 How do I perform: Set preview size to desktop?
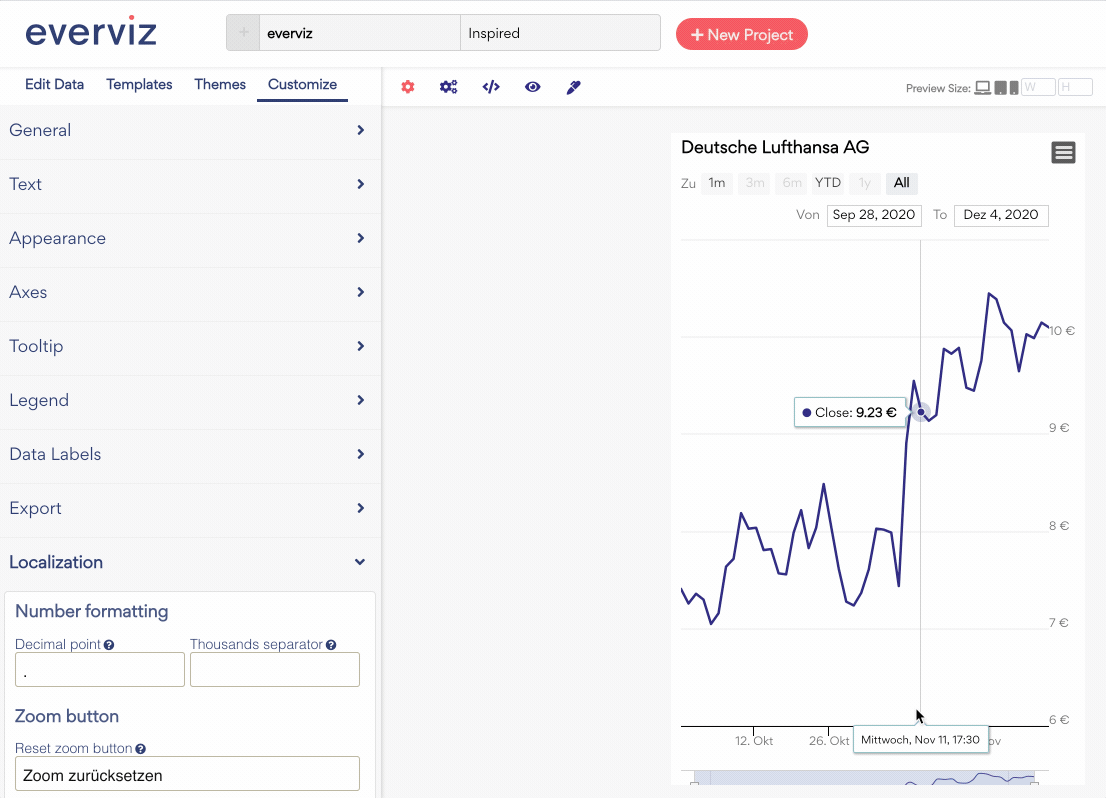click(x=983, y=88)
